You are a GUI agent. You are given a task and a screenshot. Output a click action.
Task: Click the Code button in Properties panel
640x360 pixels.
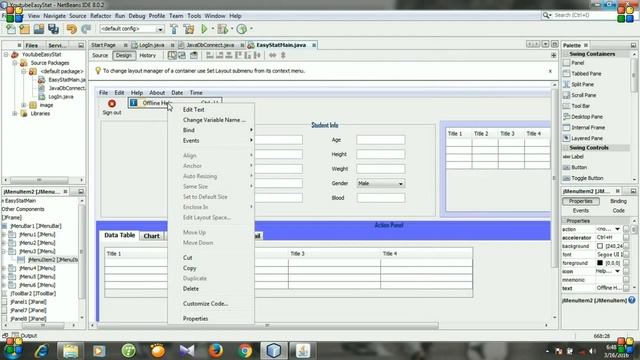(618, 211)
